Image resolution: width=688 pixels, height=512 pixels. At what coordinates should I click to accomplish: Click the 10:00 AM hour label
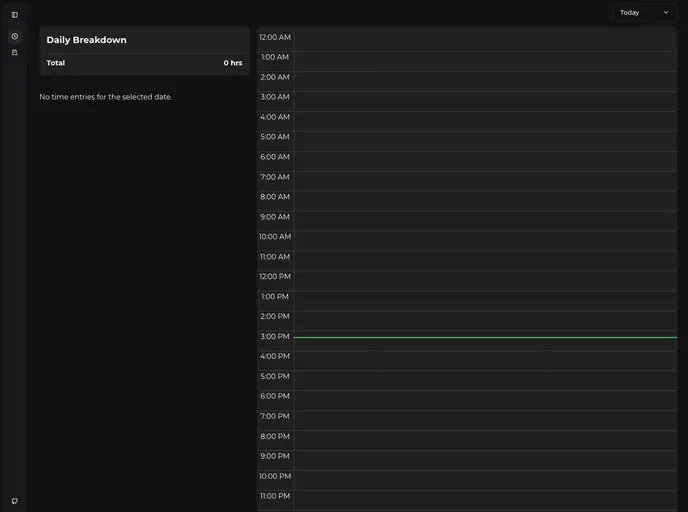click(275, 237)
